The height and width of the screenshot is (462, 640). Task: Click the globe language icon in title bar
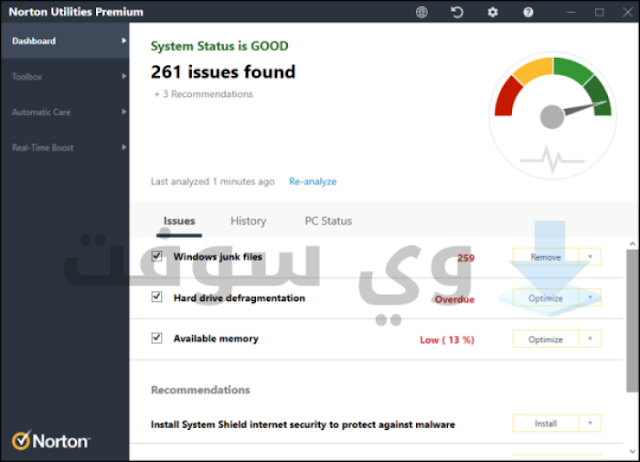pyautogui.click(x=422, y=12)
